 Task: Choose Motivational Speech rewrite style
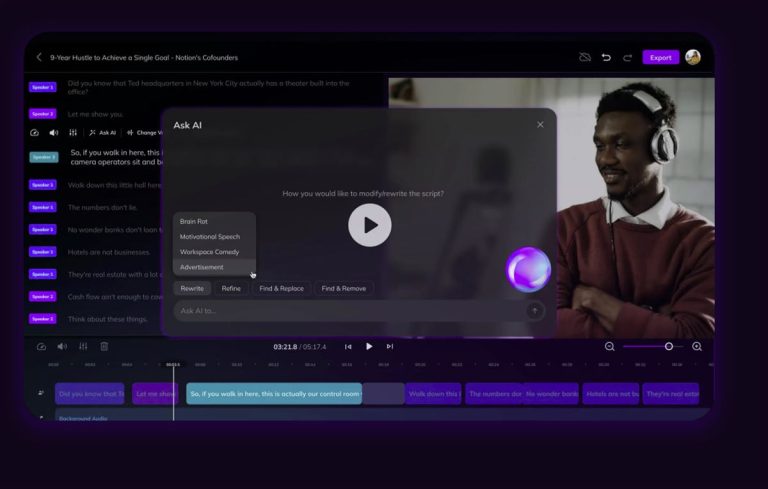(210, 237)
